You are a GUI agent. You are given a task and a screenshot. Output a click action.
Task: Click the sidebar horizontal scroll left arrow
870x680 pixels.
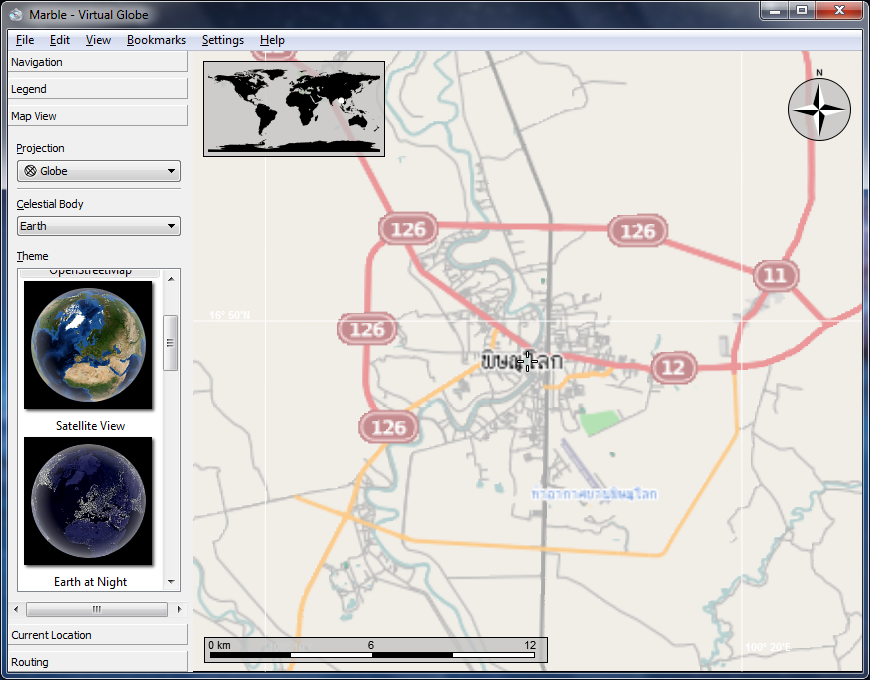[x=16, y=609]
